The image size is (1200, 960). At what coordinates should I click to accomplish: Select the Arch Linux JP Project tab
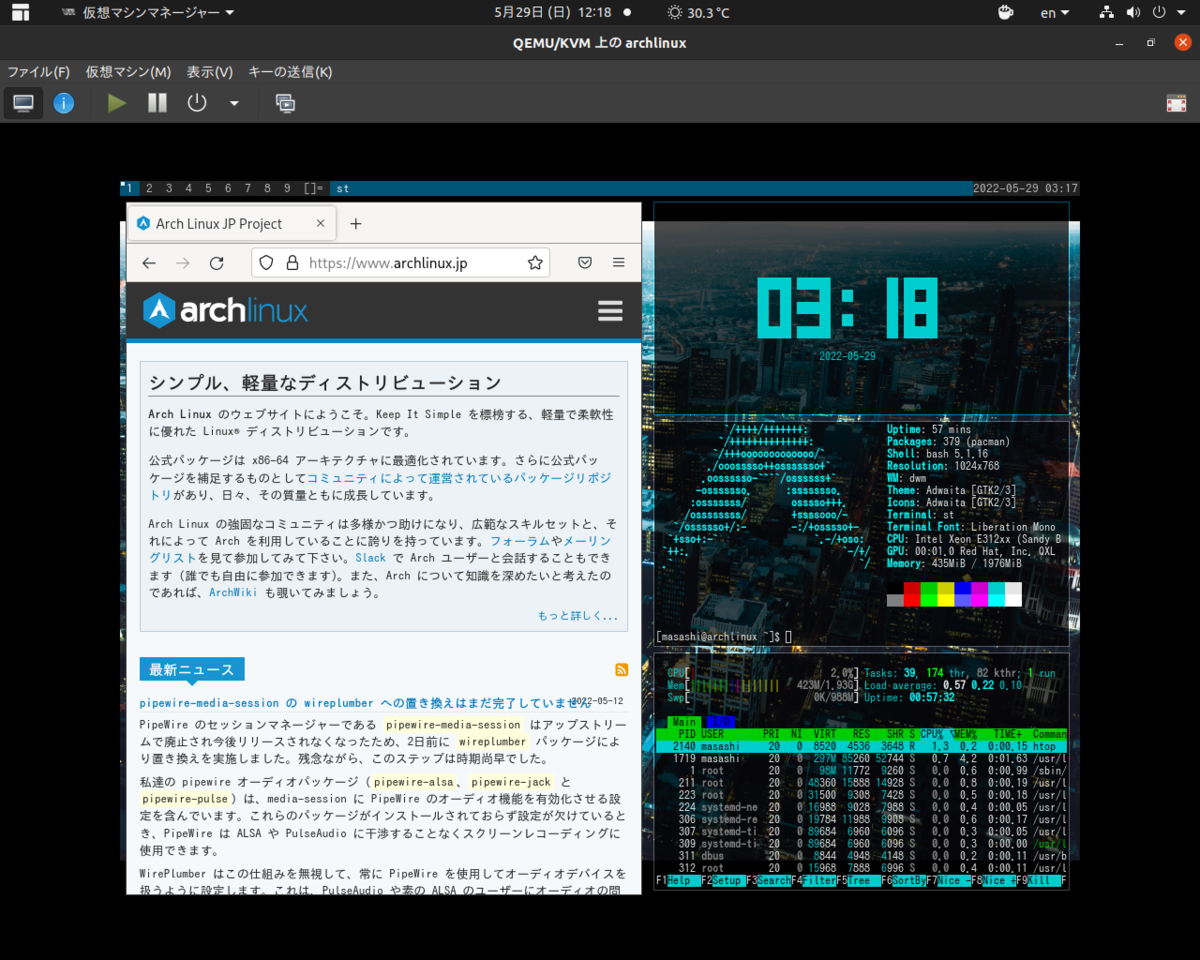(x=232, y=224)
